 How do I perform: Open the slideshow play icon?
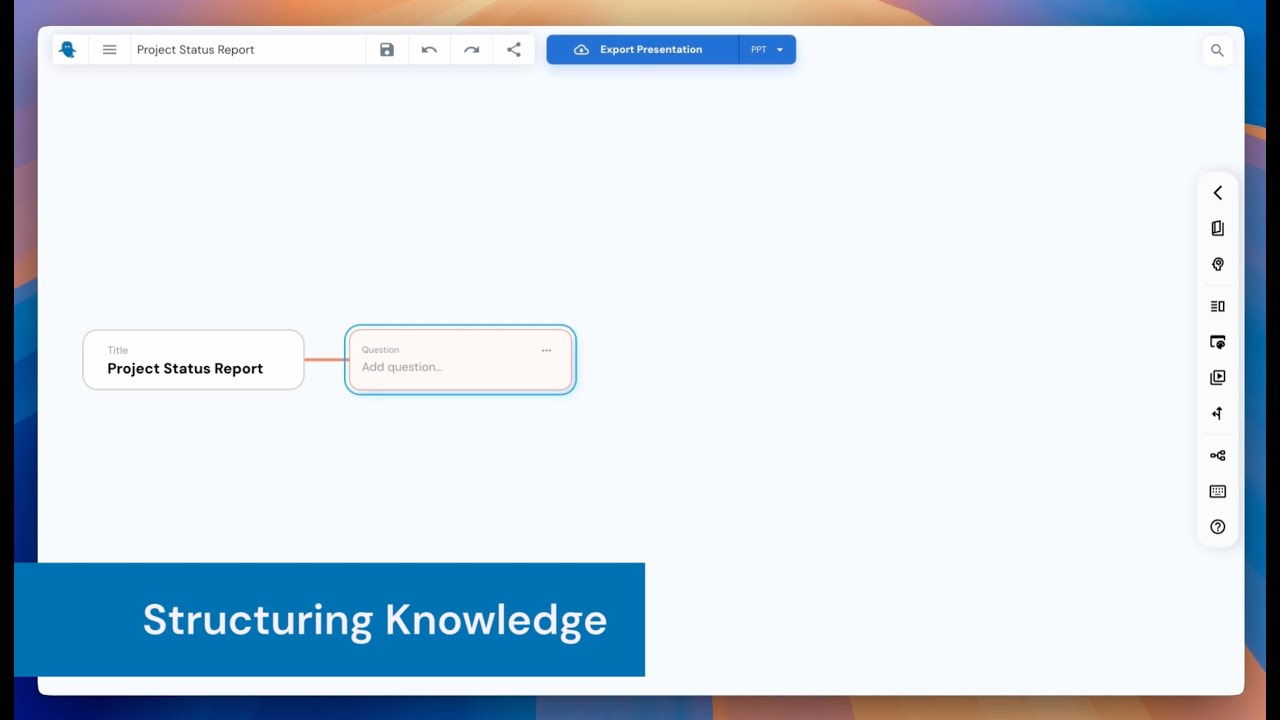[x=1217, y=378]
